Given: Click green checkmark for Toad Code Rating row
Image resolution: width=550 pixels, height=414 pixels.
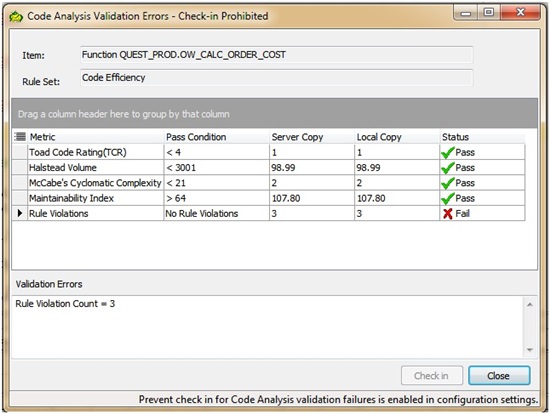Looking at the screenshot, I should point(448,152).
